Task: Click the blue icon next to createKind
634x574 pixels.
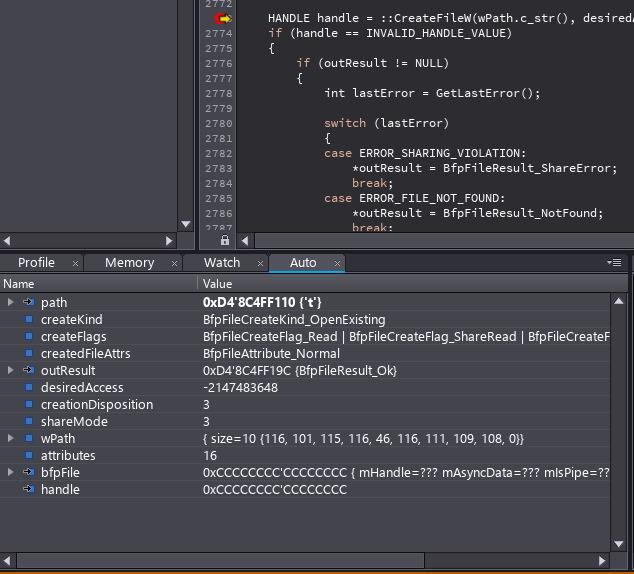Action: click(x=29, y=319)
